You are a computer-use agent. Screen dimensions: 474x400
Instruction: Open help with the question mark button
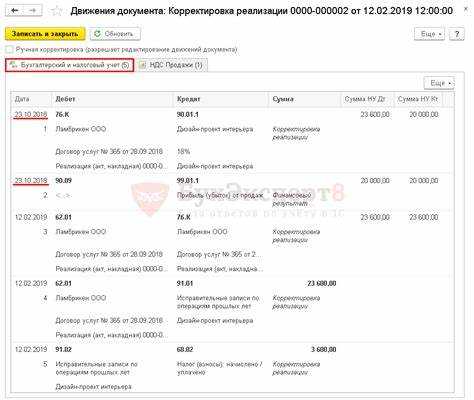457,34
